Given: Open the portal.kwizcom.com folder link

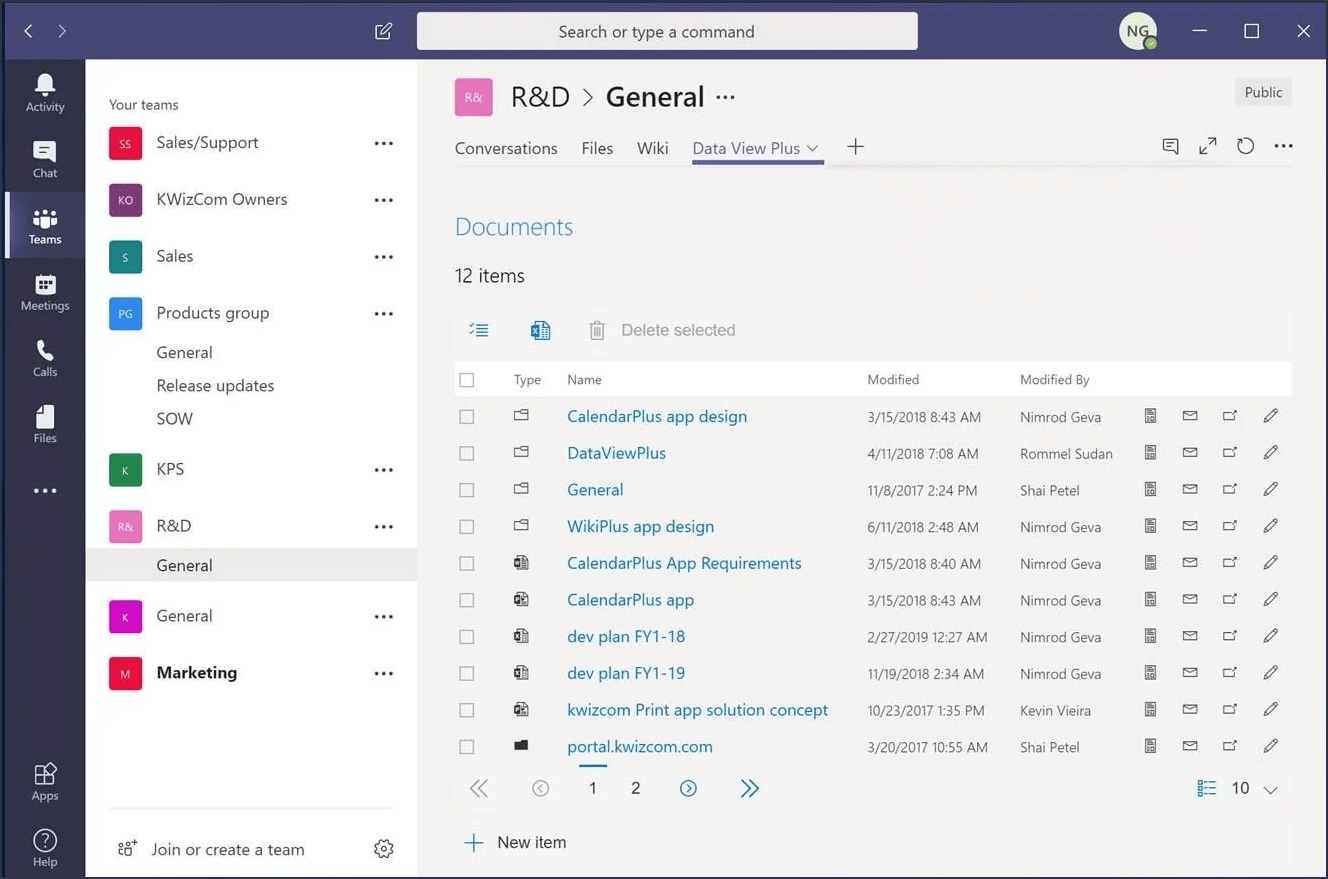Looking at the screenshot, I should pos(640,746).
